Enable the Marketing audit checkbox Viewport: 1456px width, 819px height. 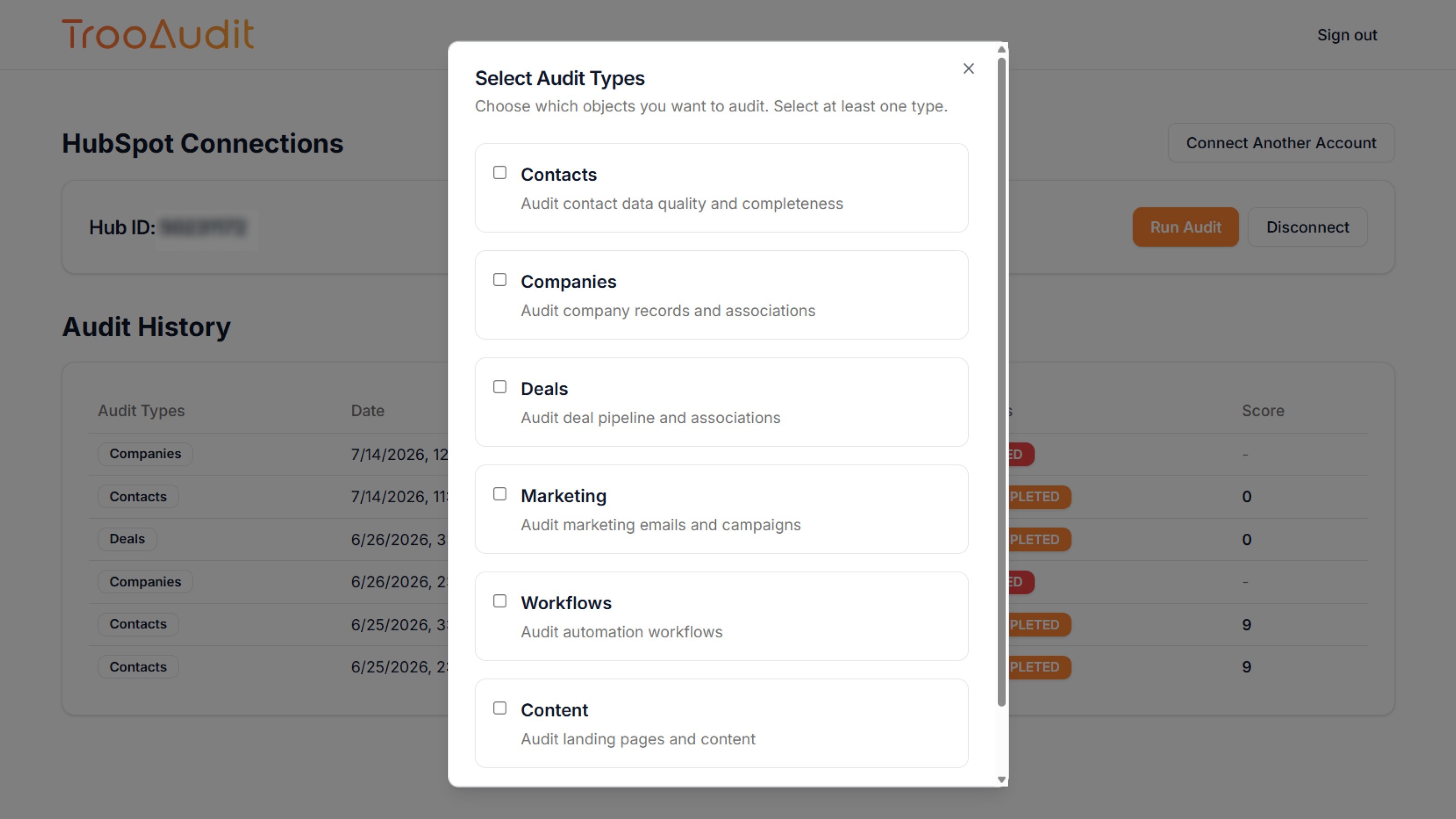[500, 494]
